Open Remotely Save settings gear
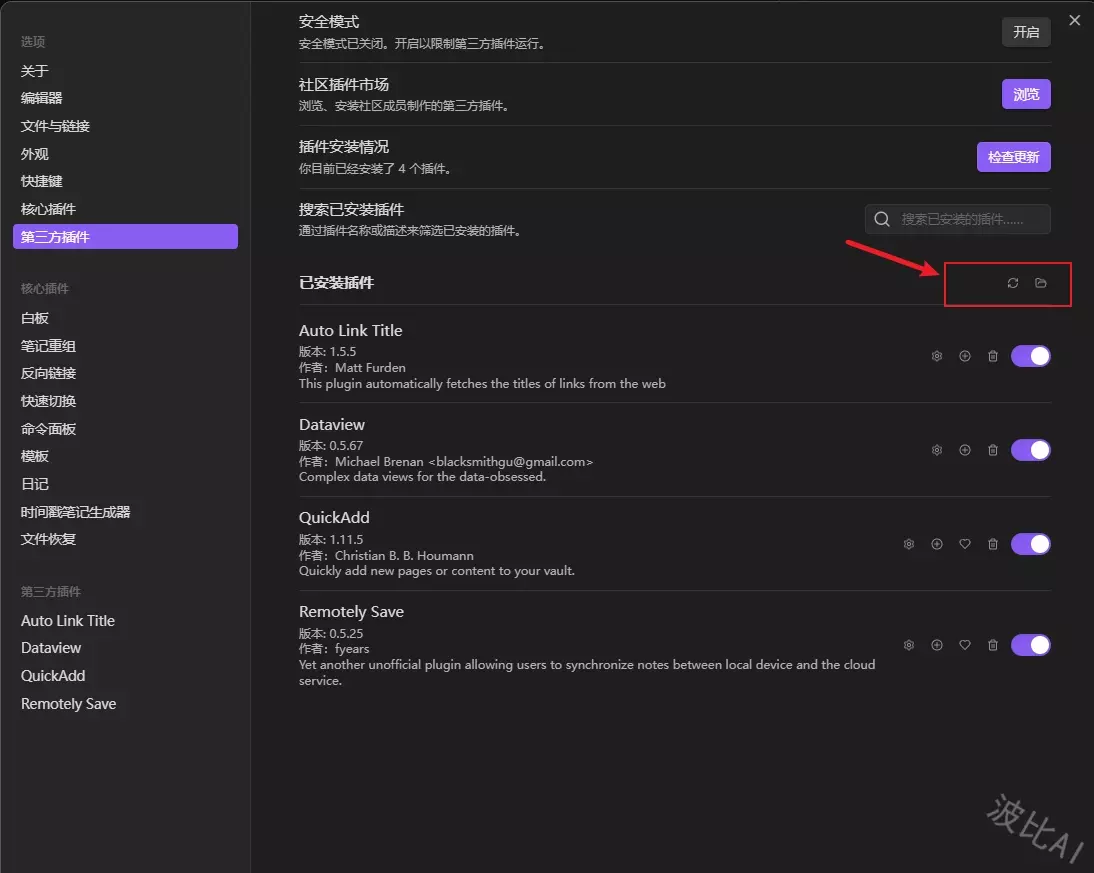The width and height of the screenshot is (1094, 873). [x=908, y=645]
